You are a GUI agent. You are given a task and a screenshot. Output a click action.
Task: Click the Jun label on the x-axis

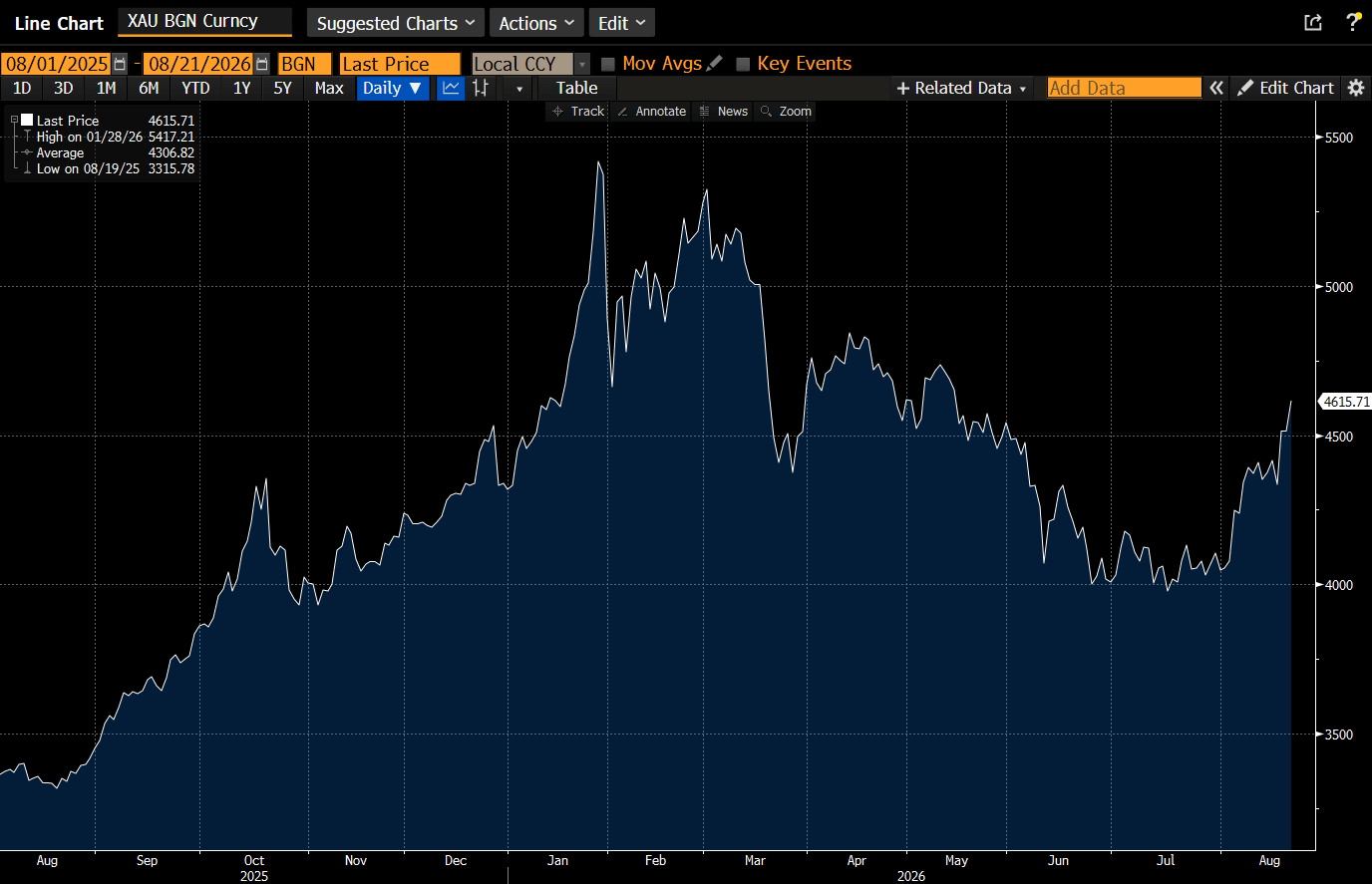tap(1058, 860)
